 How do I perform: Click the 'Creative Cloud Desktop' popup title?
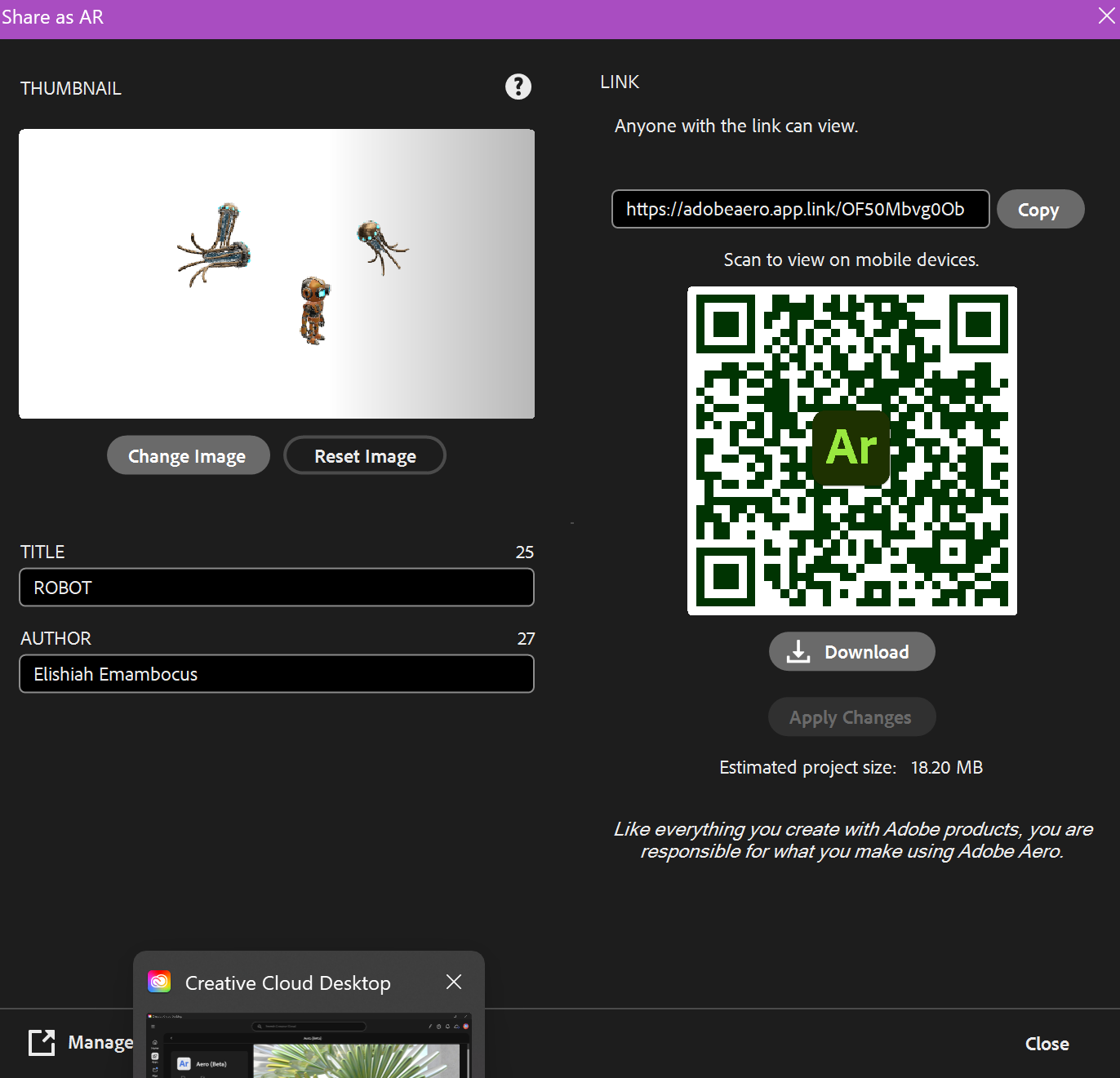point(288,983)
